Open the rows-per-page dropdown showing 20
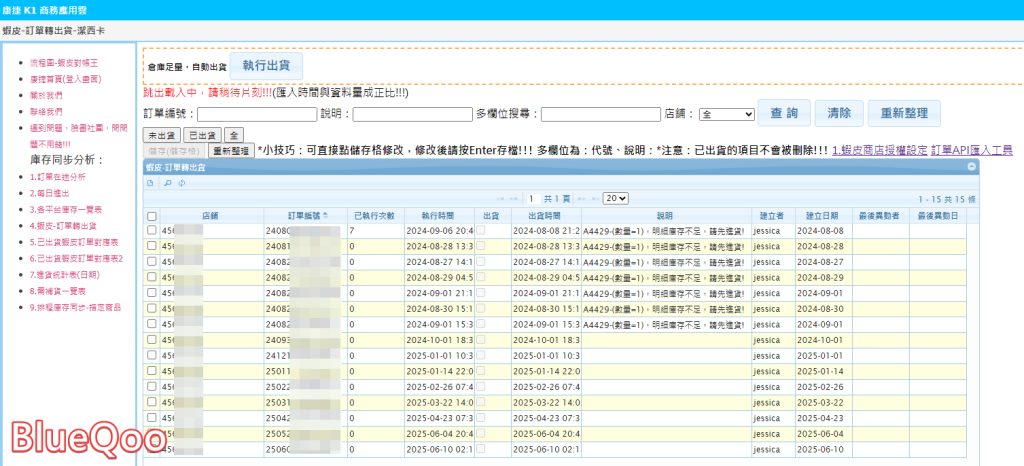Image resolution: width=1024 pixels, height=466 pixels. (615, 199)
